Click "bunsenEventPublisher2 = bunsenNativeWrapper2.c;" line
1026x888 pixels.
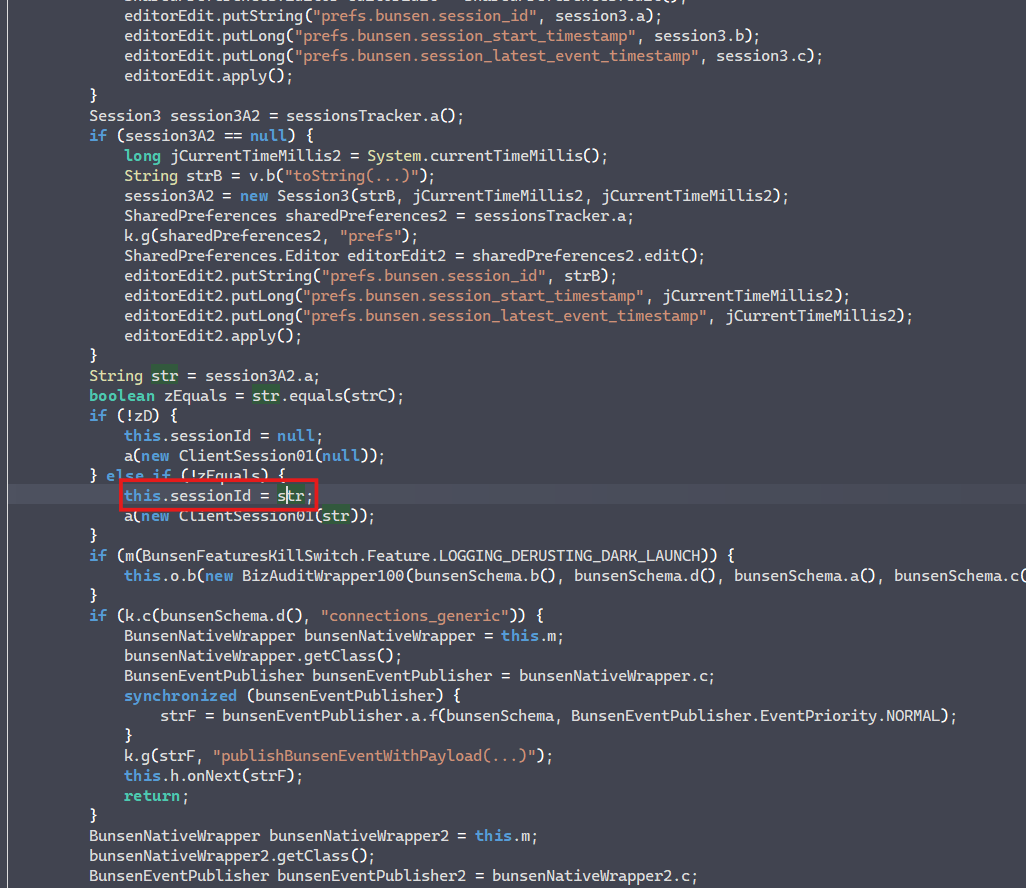393,876
